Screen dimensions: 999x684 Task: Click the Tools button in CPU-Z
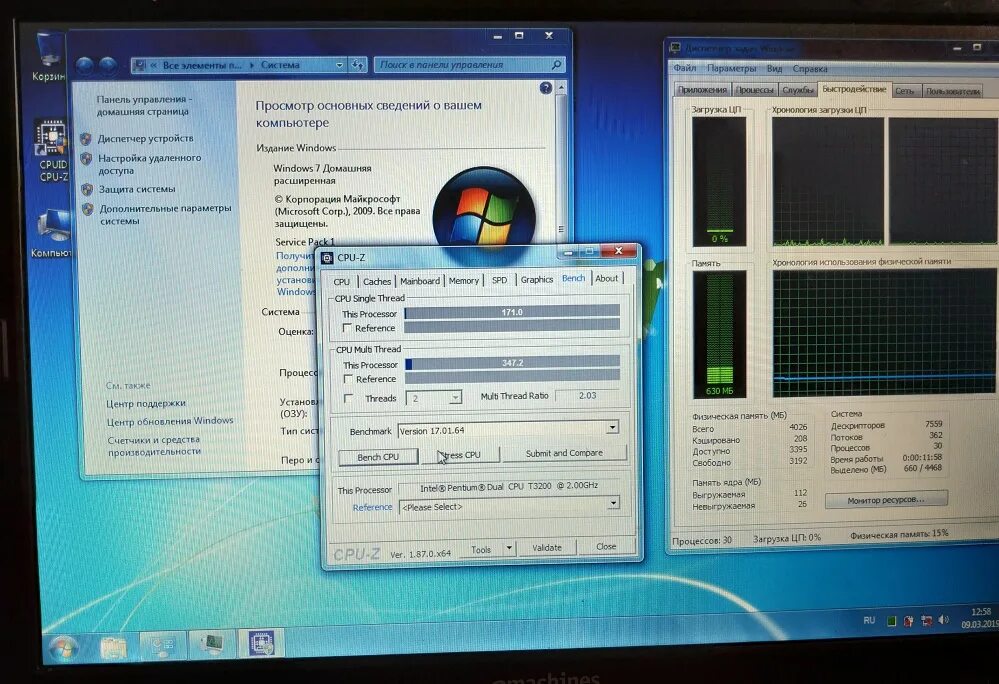[x=481, y=549]
